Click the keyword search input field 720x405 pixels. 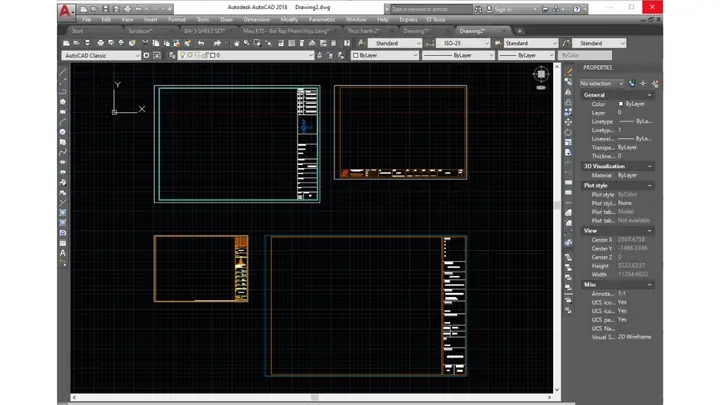coord(430,9)
